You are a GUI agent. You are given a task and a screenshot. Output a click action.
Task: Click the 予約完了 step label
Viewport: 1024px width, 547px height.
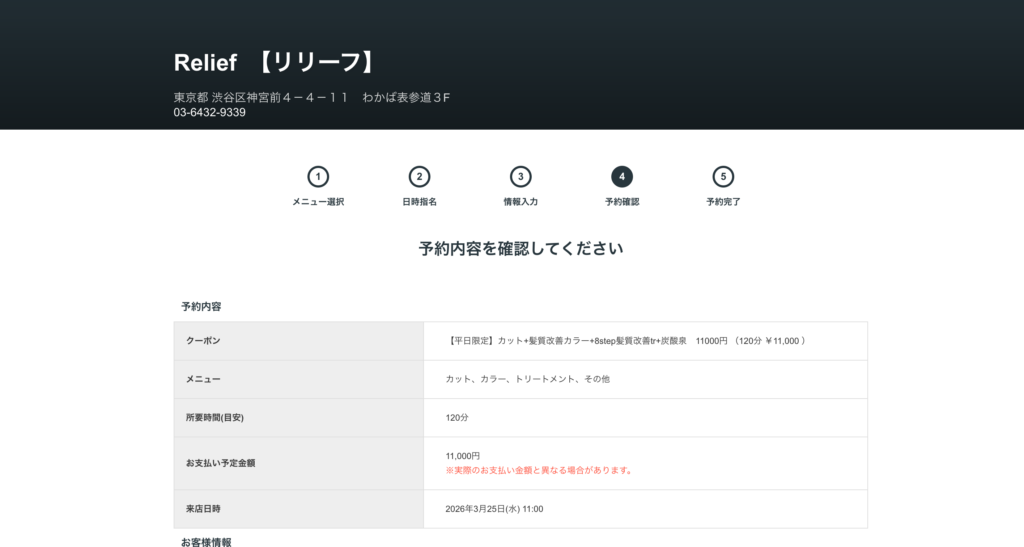point(723,202)
